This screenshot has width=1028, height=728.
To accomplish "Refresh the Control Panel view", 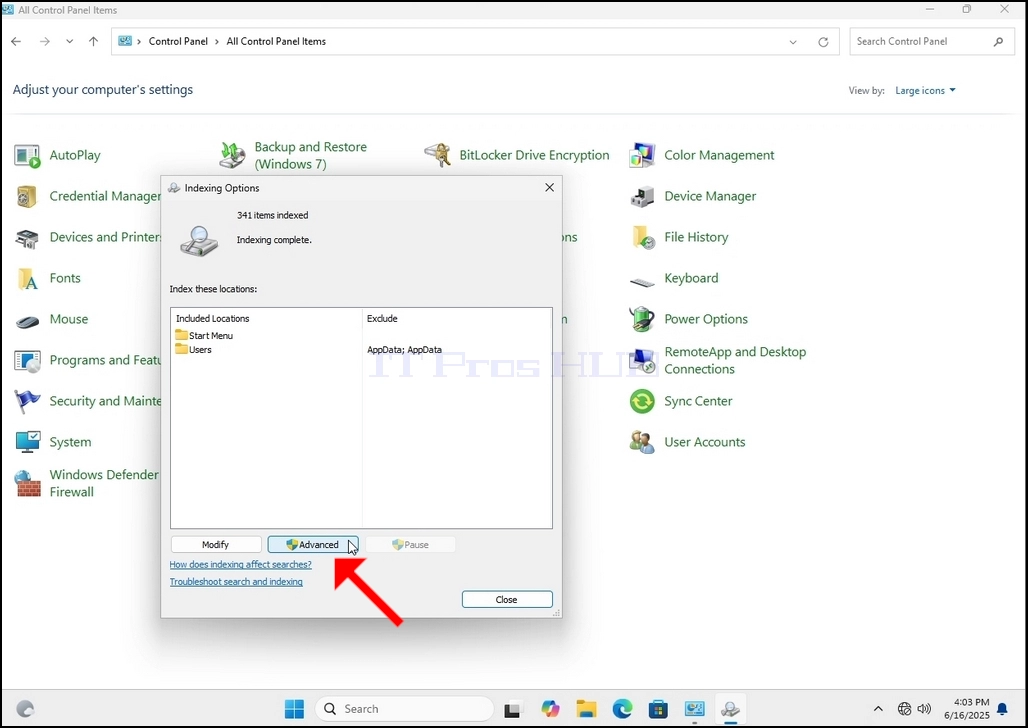I will pos(823,42).
